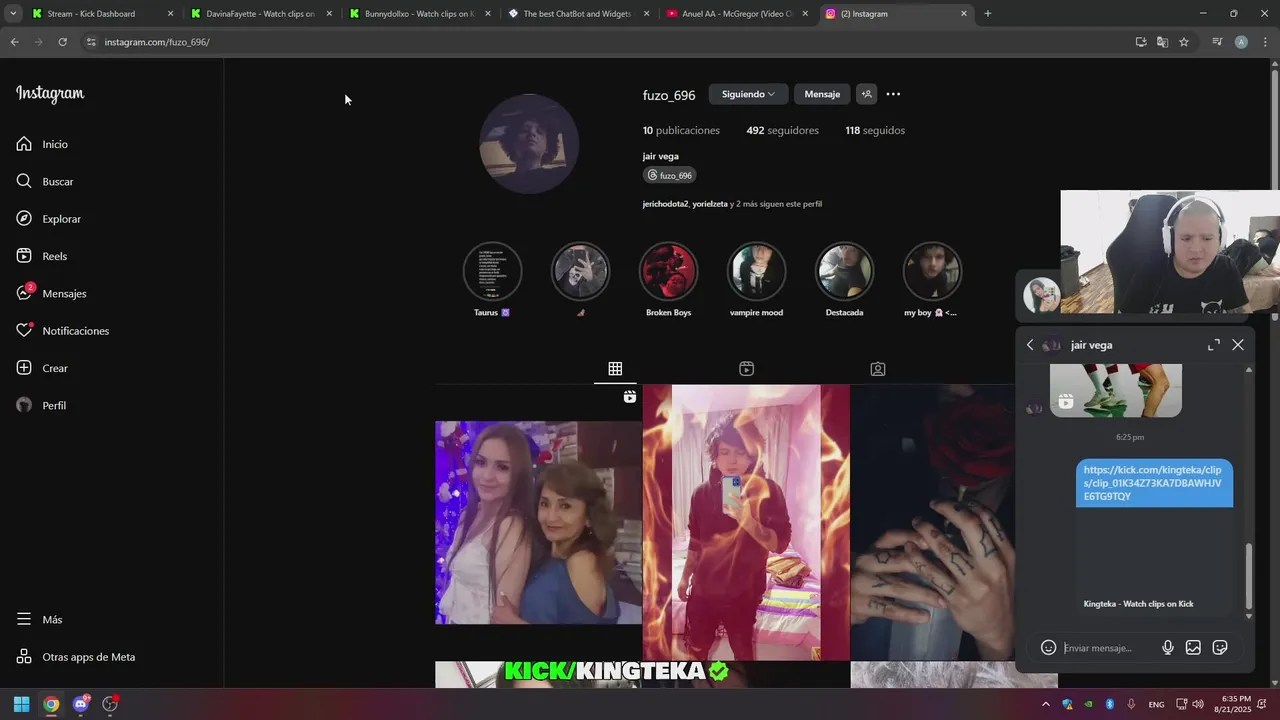The image size is (1280, 720).
Task: Open Threads link fuzo_696
Action: (670, 175)
